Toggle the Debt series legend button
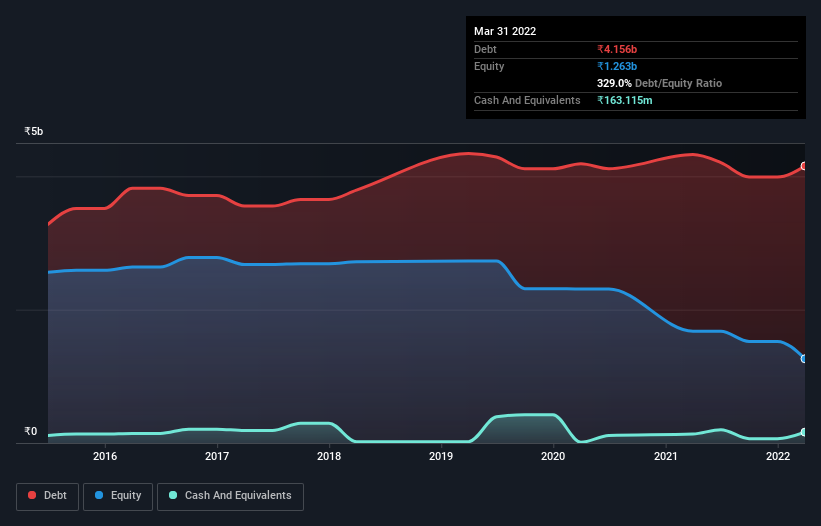The image size is (821, 526). [x=48, y=496]
